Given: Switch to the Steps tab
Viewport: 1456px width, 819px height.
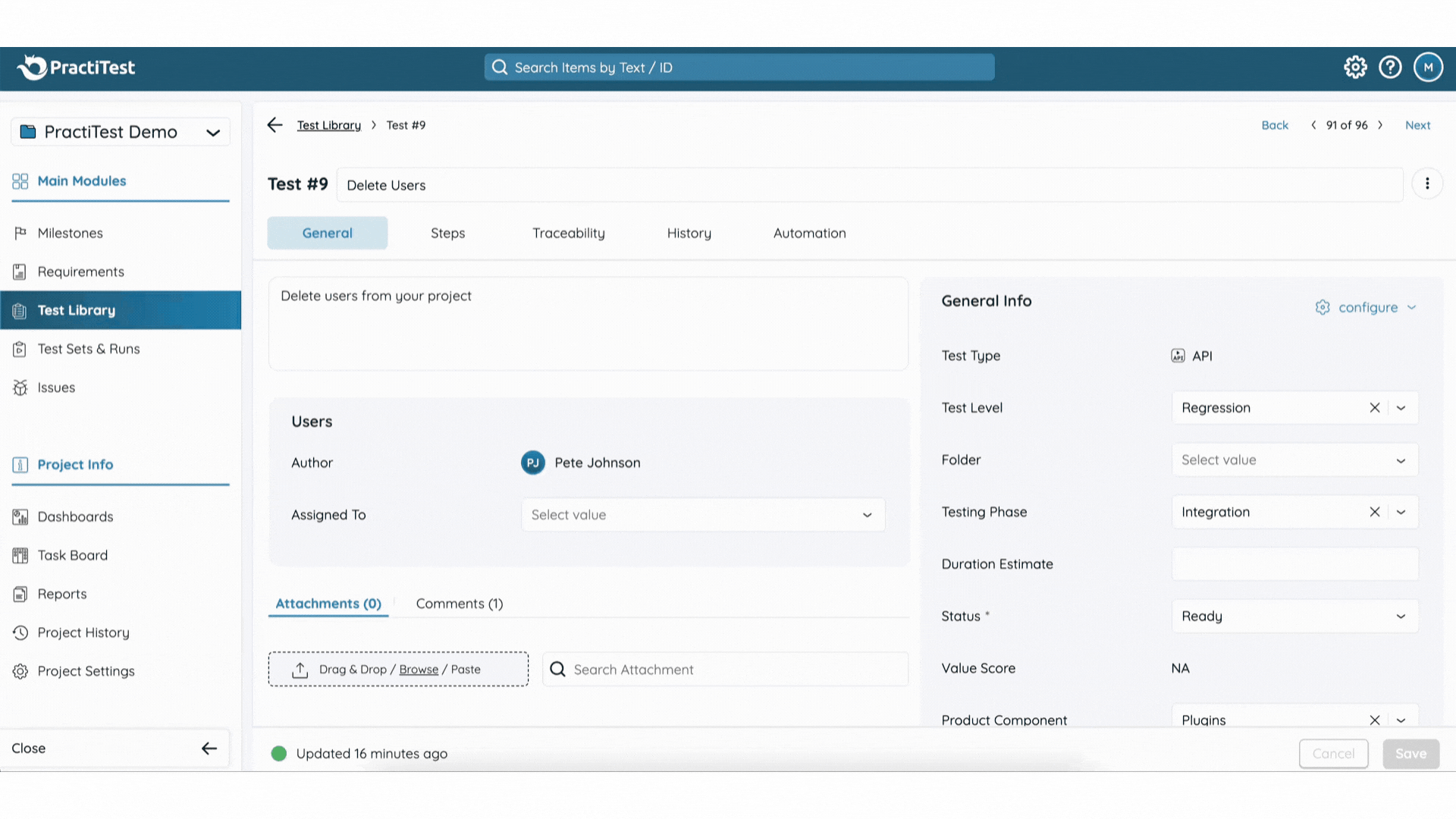Looking at the screenshot, I should point(447,234).
